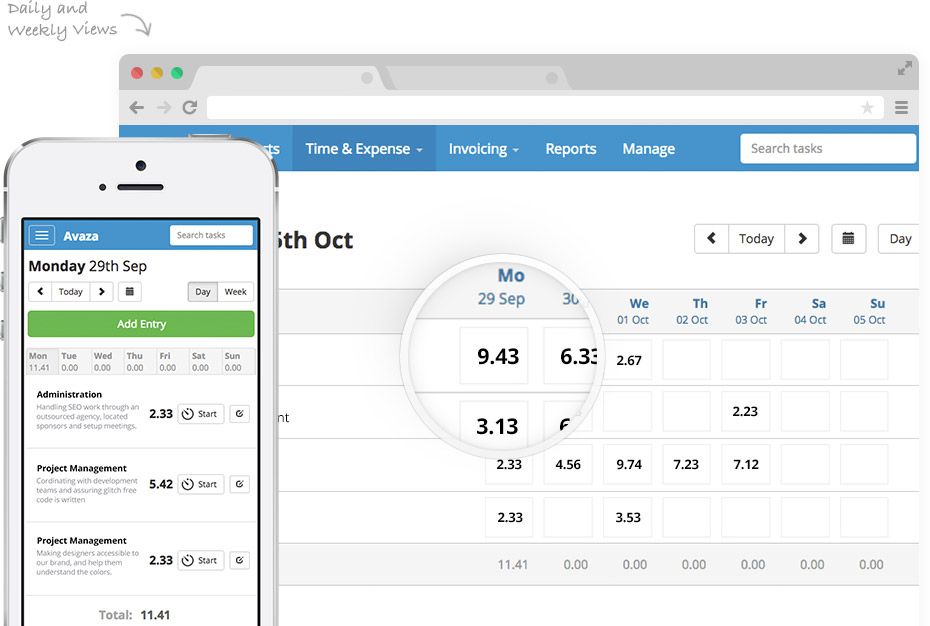The image size is (930, 626).
Task: Expand the Invoicing dropdown menu
Action: pyautogui.click(x=483, y=148)
